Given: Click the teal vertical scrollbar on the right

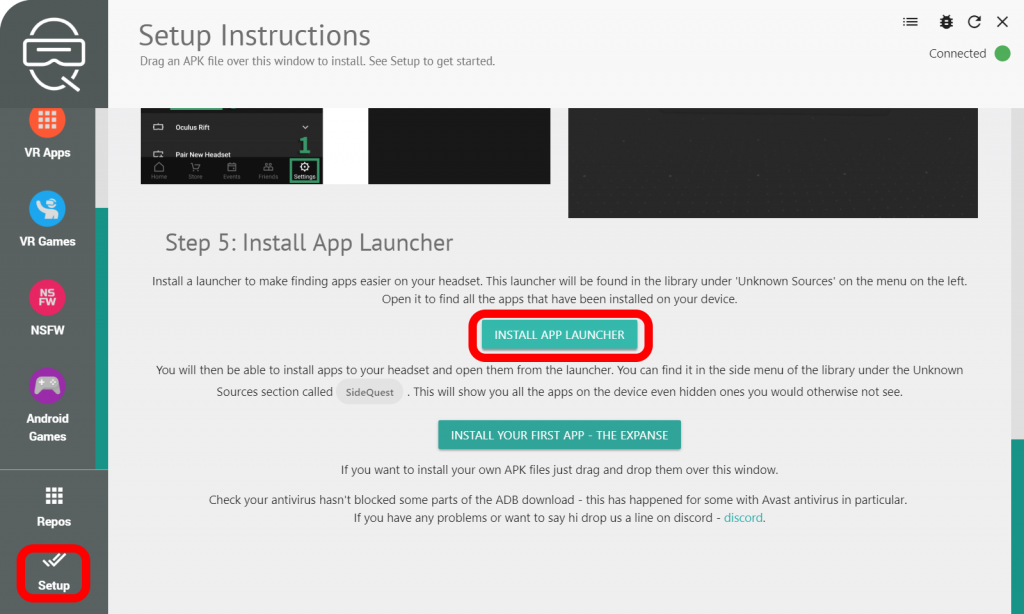Looking at the screenshot, I should 1017,520.
